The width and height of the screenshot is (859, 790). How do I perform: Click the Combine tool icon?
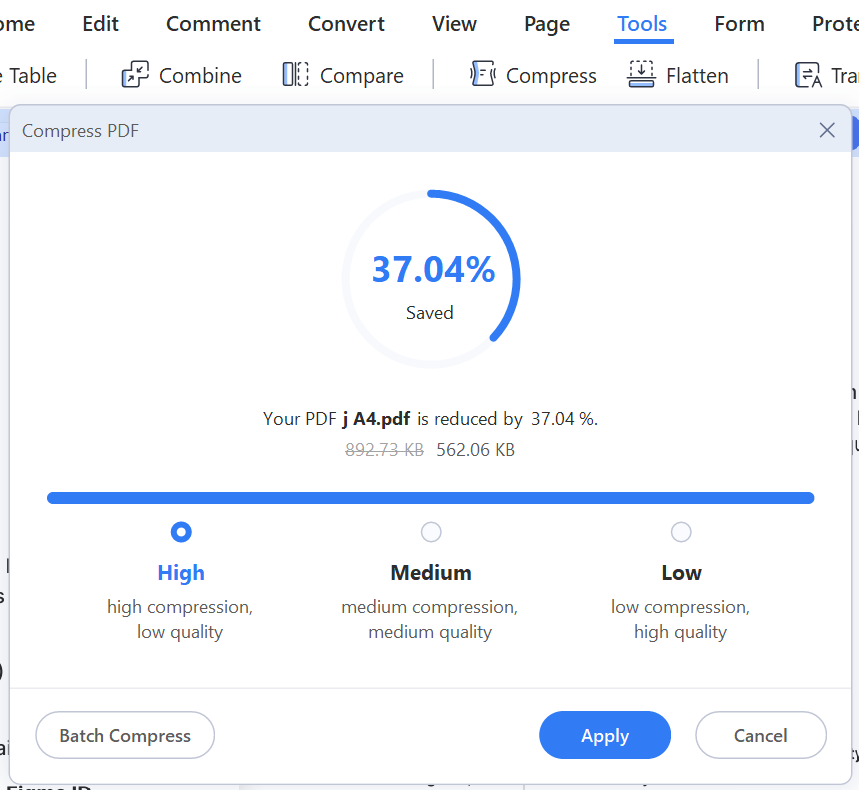pyautogui.click(x=135, y=75)
